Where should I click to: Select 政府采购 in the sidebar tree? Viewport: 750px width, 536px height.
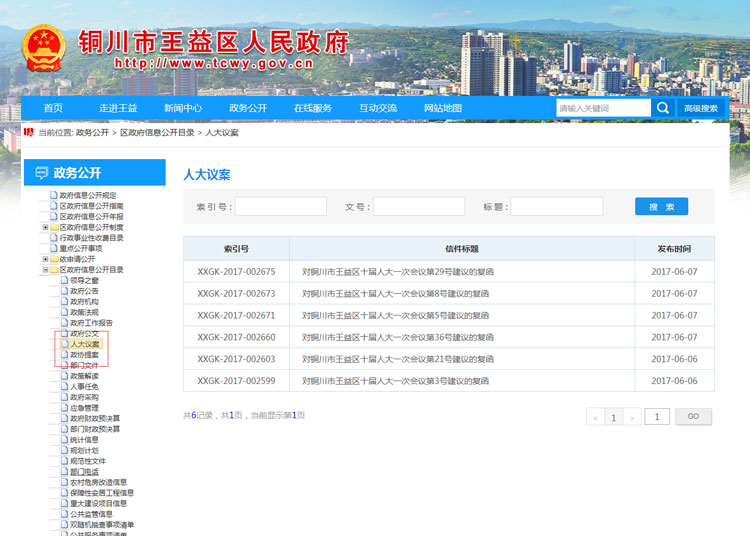[84, 397]
